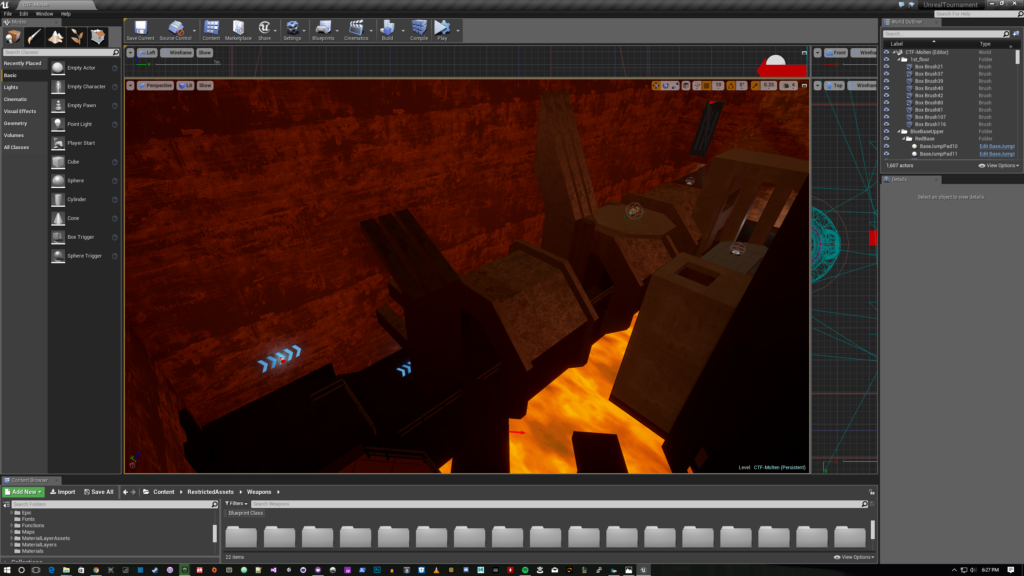Select the Visual Effects category
1024x576 pixels.
click(20, 112)
